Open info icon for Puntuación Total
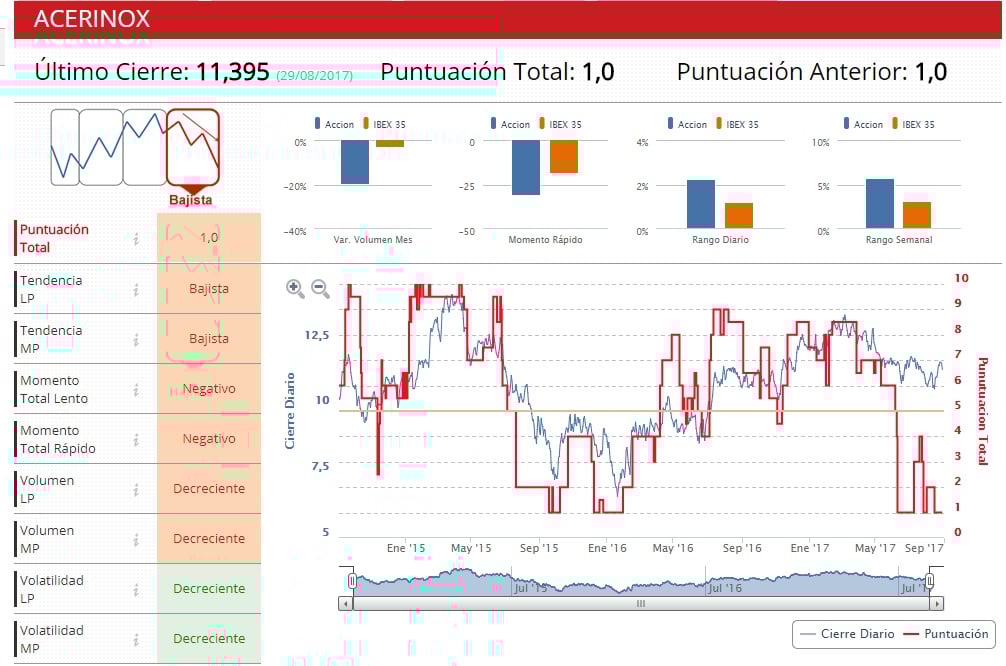1006x666 pixels. coord(136,239)
